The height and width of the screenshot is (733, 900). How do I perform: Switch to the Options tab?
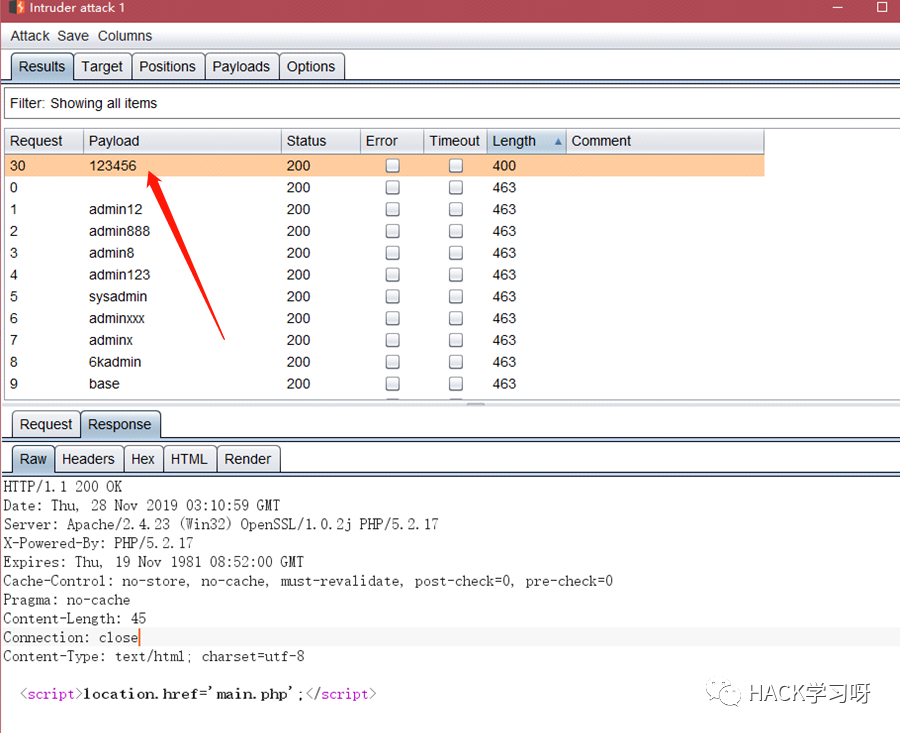(311, 67)
